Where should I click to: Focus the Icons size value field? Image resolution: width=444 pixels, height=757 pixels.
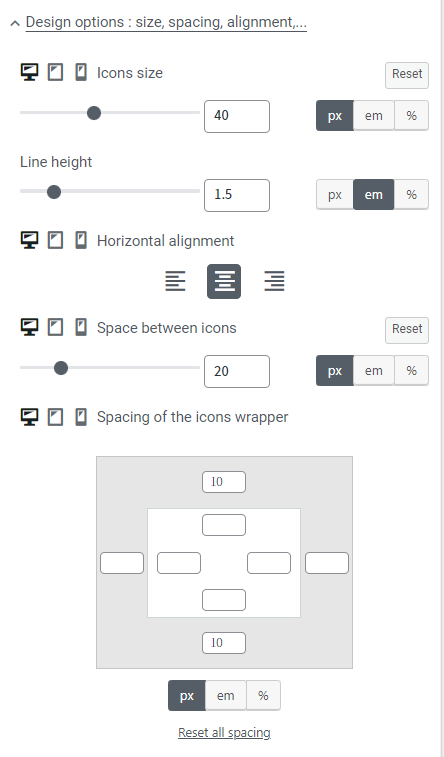236,116
